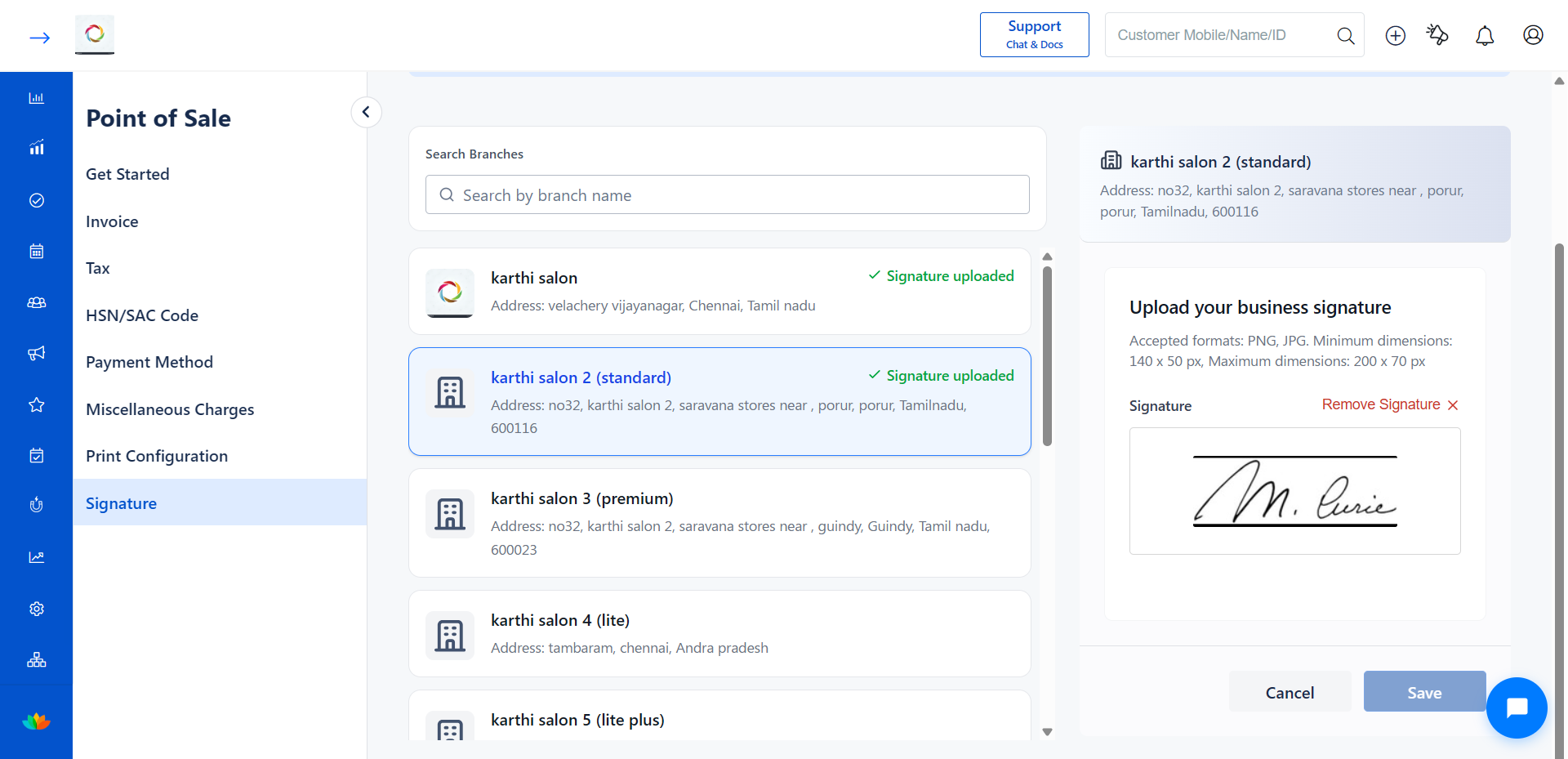Image resolution: width=1568 pixels, height=759 pixels.
Task: Select karthi salon 4 (lite) branch
Action: (x=719, y=633)
